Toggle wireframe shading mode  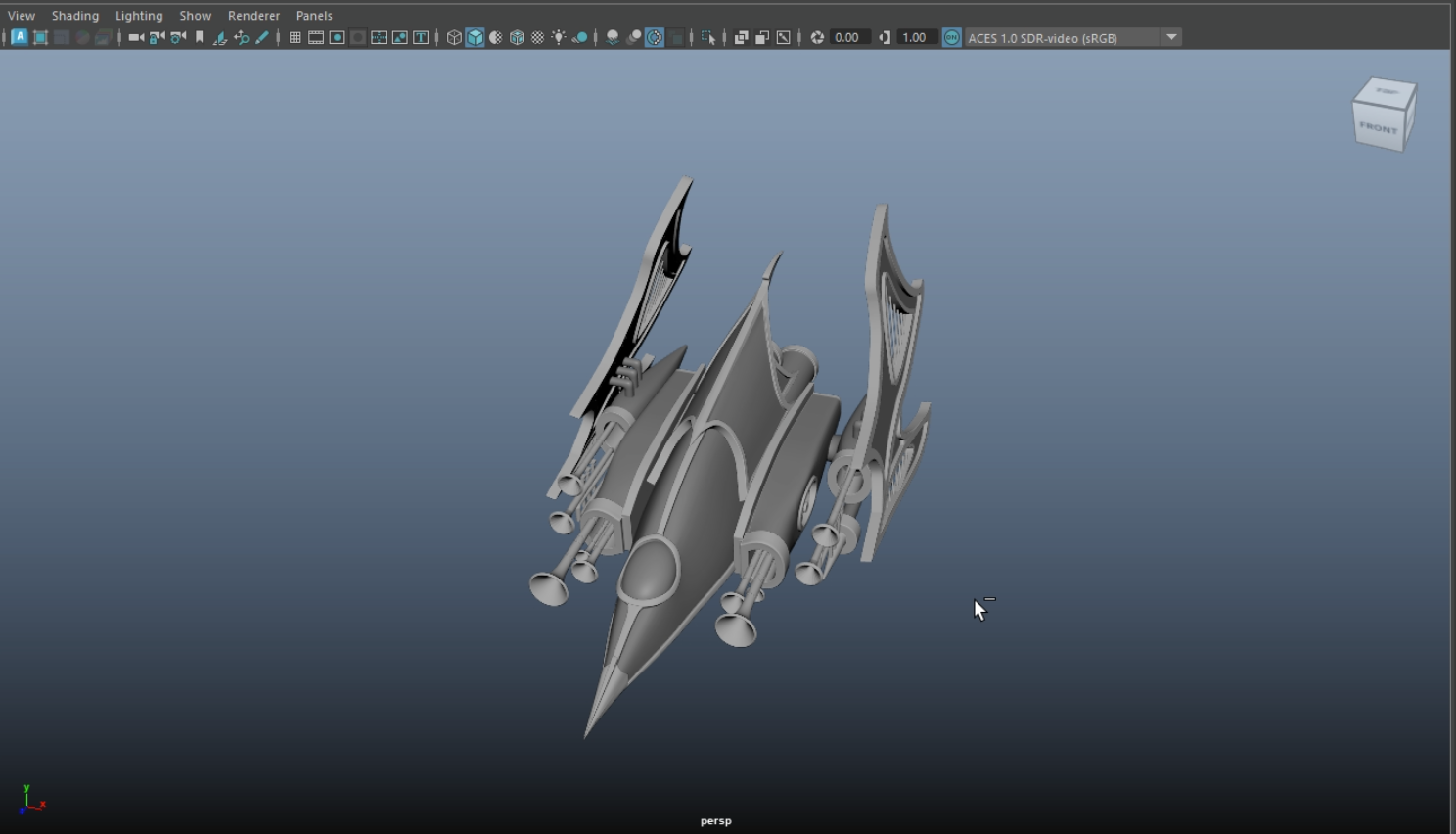(x=454, y=37)
